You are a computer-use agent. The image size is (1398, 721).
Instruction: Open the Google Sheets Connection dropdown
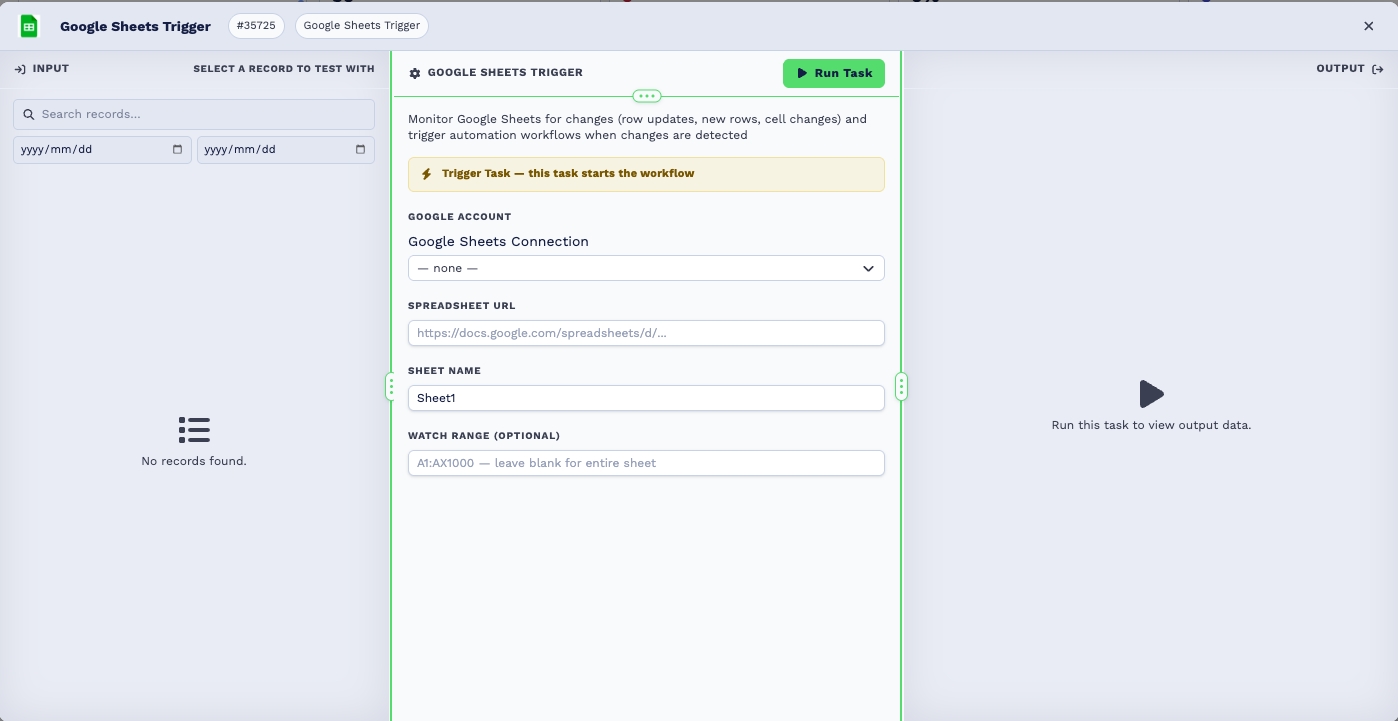[646, 268]
